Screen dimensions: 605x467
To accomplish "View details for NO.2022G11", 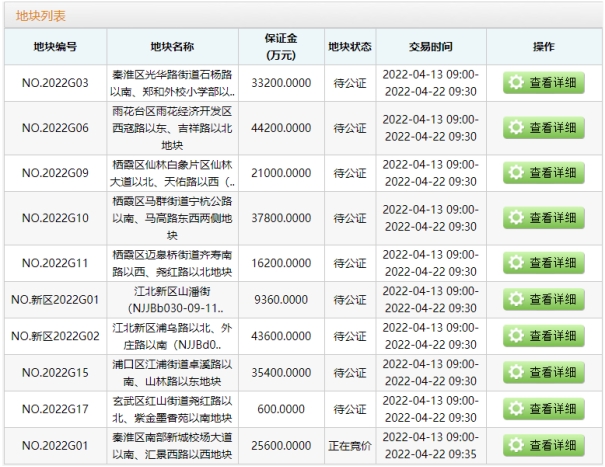I will (544, 263).
